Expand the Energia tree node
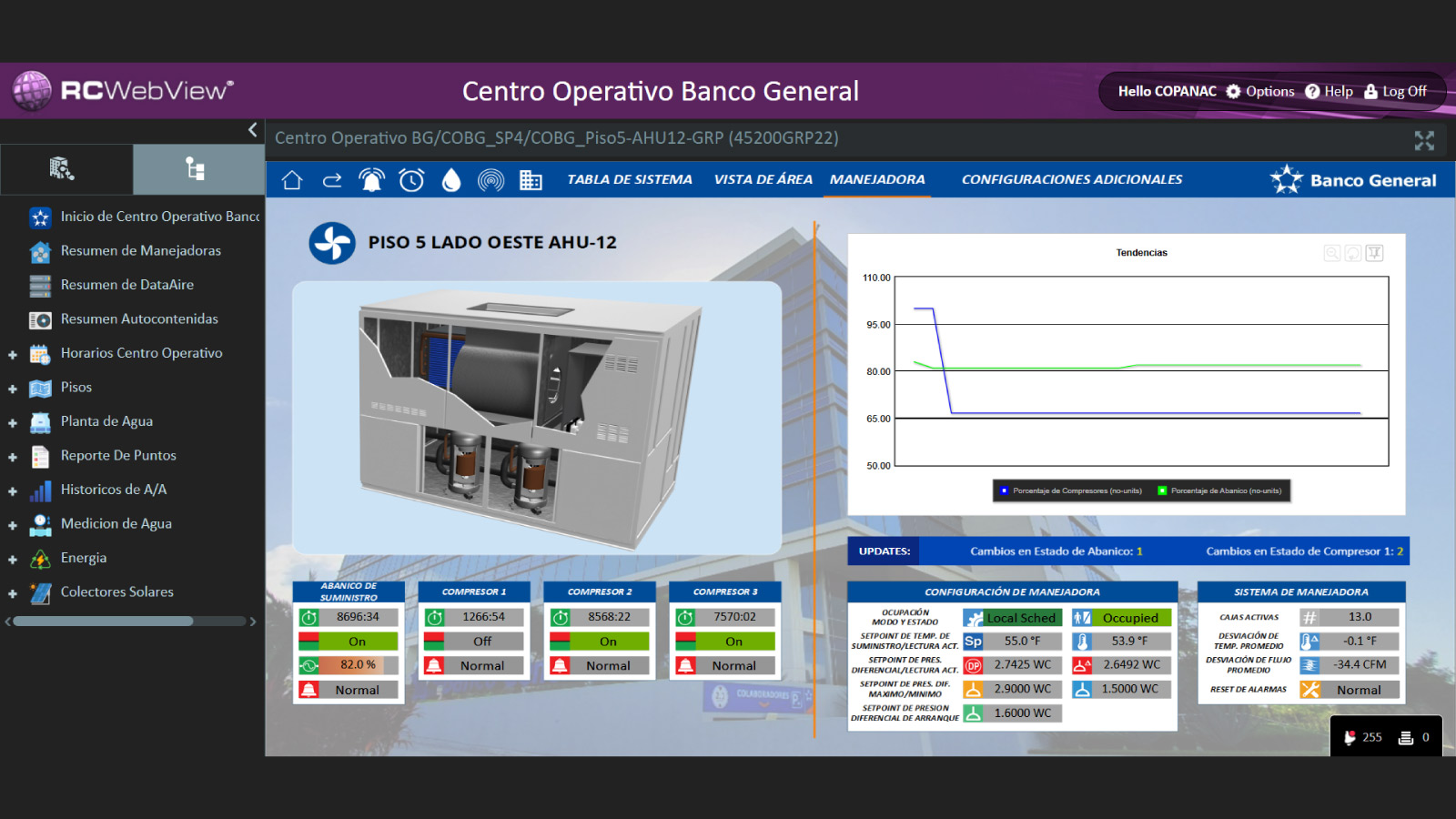The height and width of the screenshot is (819, 1456). [13, 560]
